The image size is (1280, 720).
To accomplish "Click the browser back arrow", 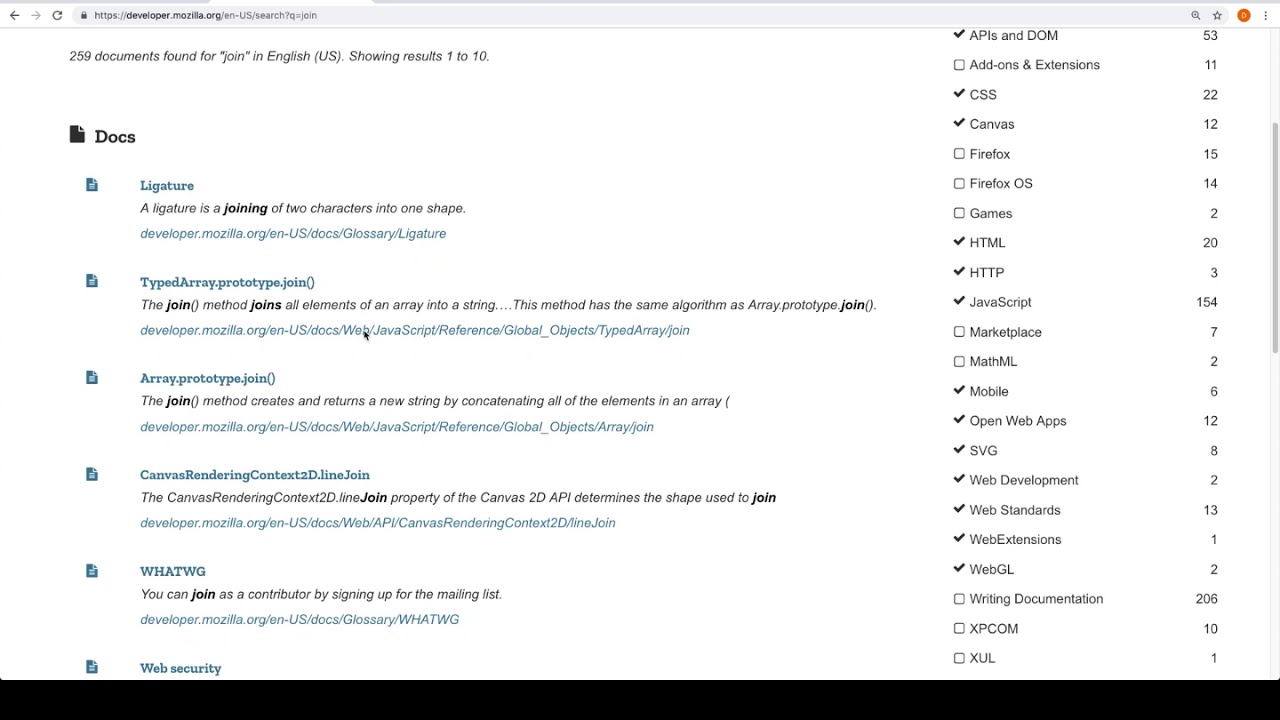I will click(14, 15).
